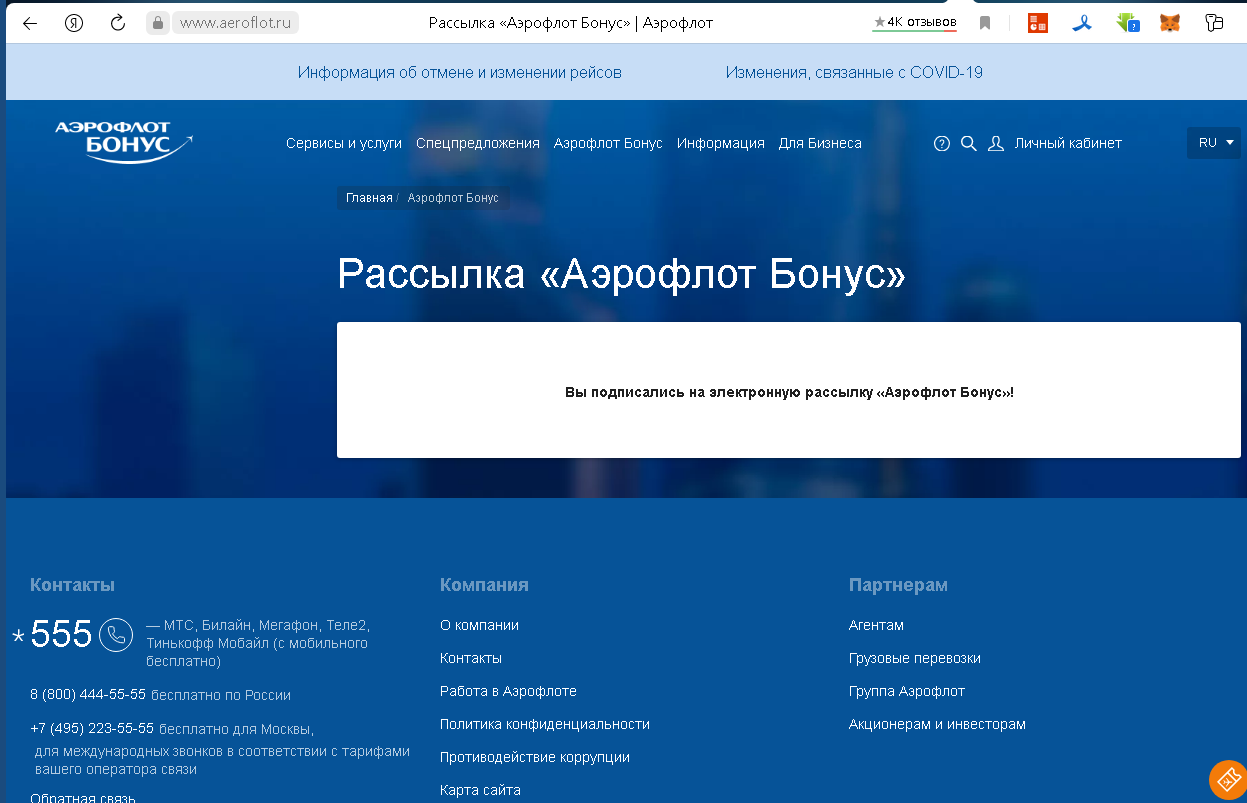Open Контакты link under Компания
Viewport: 1247px width, 803px height.
coord(471,658)
